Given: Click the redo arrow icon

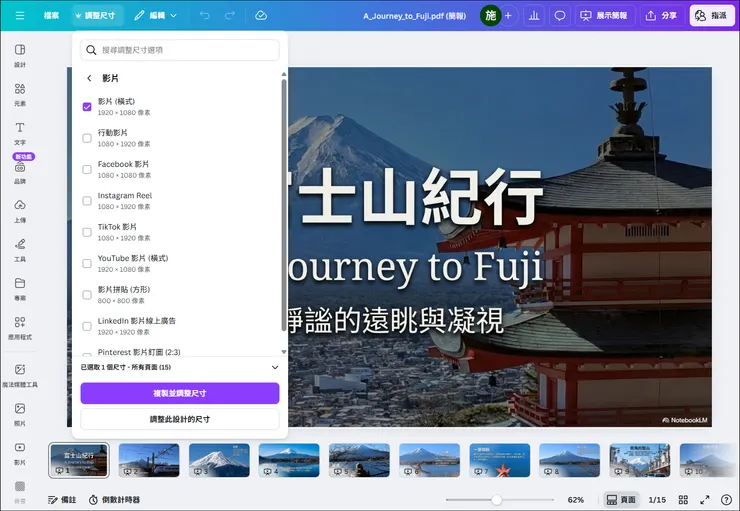Looking at the screenshot, I should tap(229, 16).
